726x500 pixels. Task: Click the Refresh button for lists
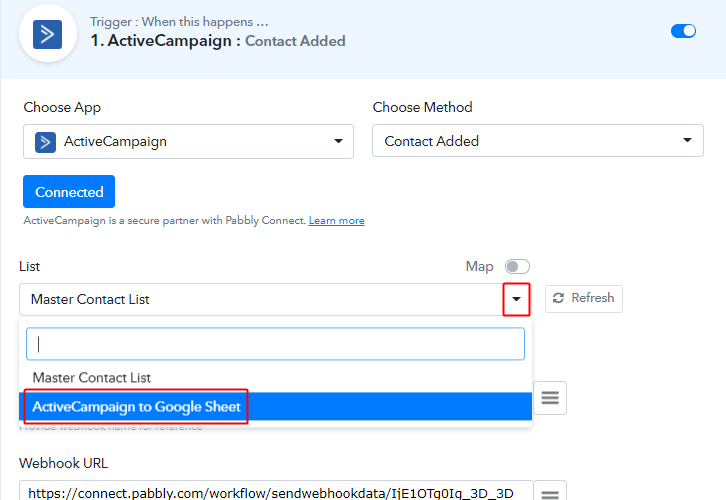point(583,299)
